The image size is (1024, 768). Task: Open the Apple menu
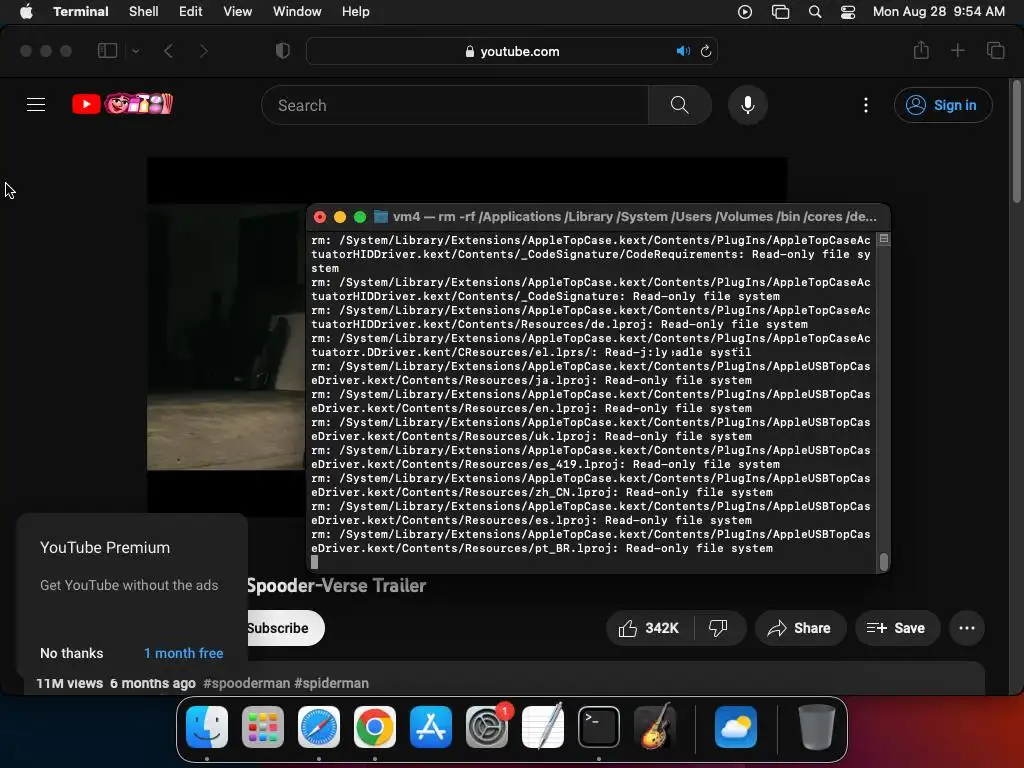click(26, 12)
